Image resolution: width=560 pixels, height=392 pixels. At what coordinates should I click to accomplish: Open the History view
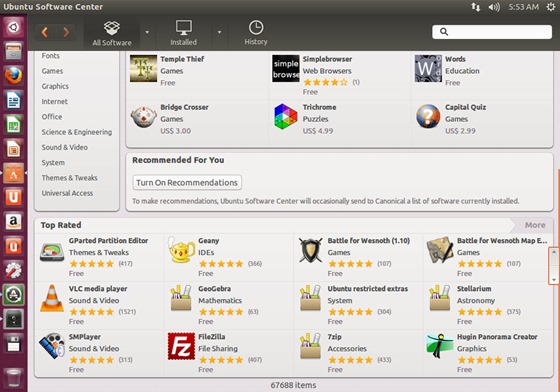point(256,33)
